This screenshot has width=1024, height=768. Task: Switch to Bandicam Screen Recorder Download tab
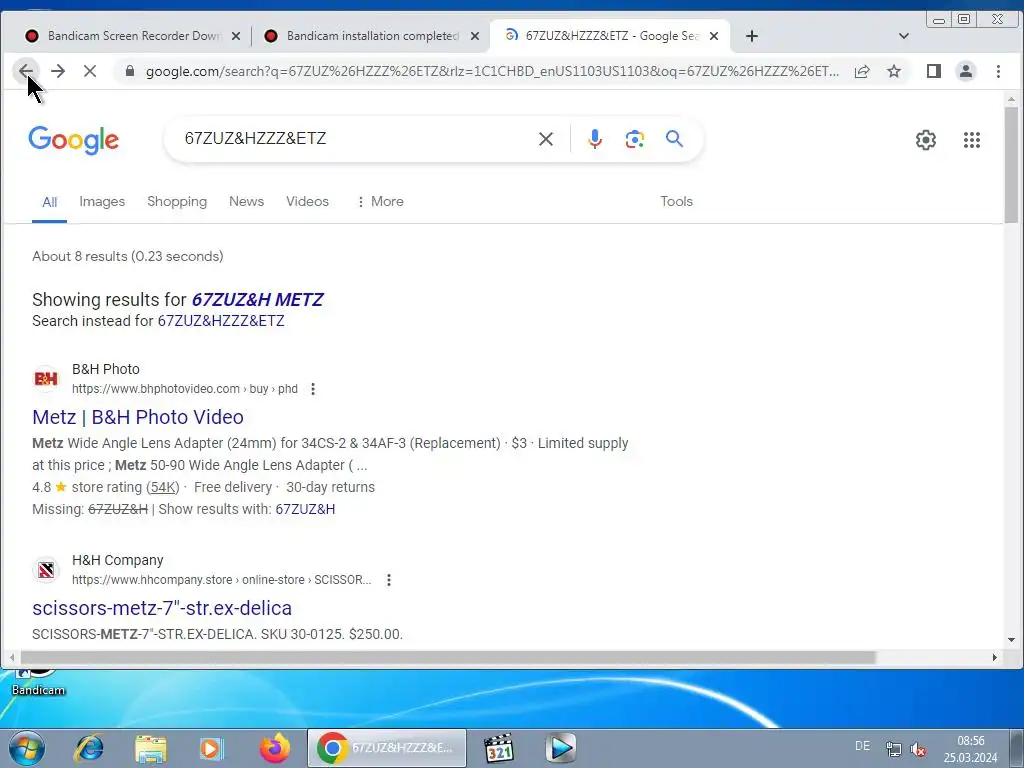124,36
